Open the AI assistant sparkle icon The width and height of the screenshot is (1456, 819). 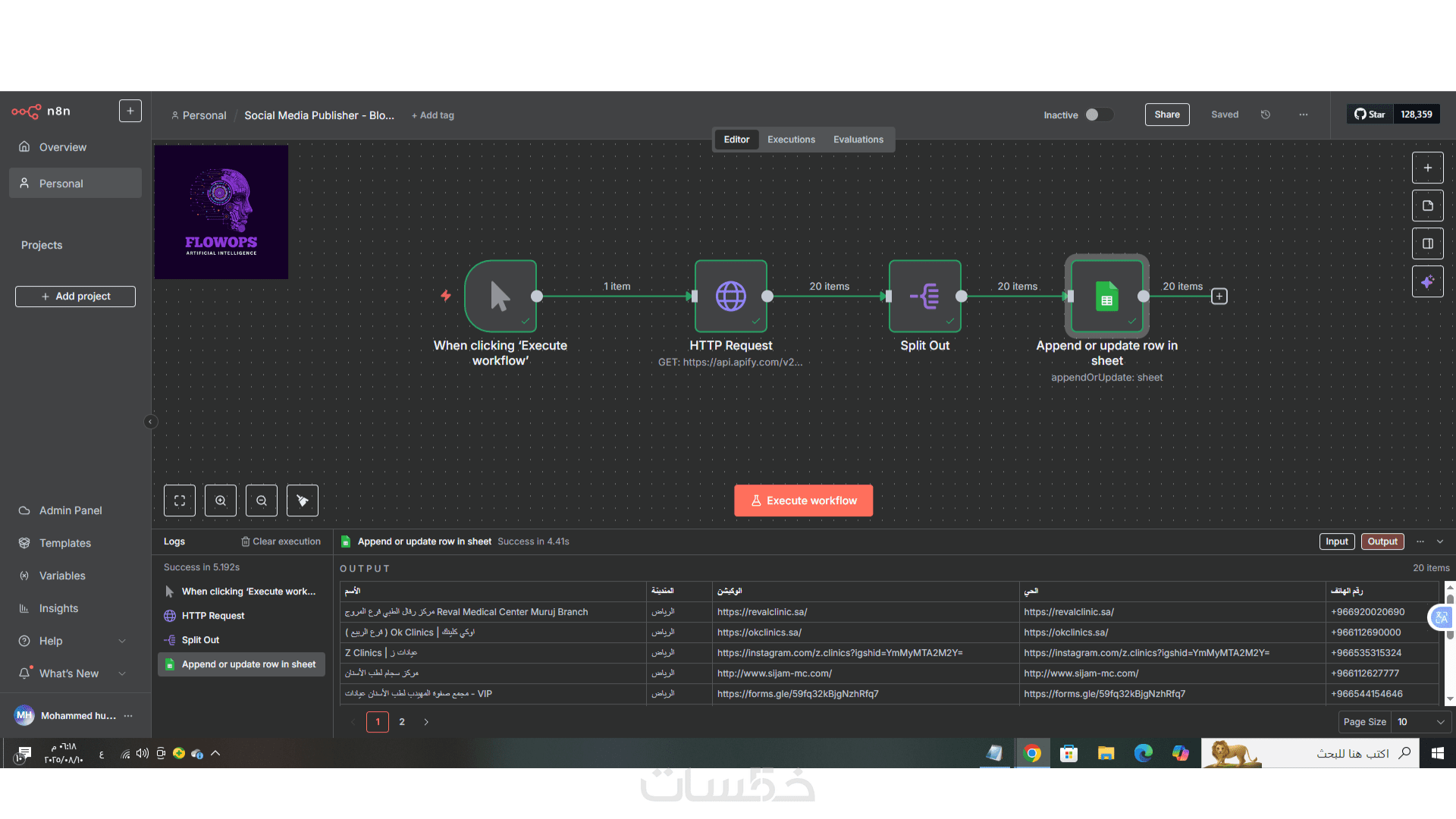tap(1427, 282)
